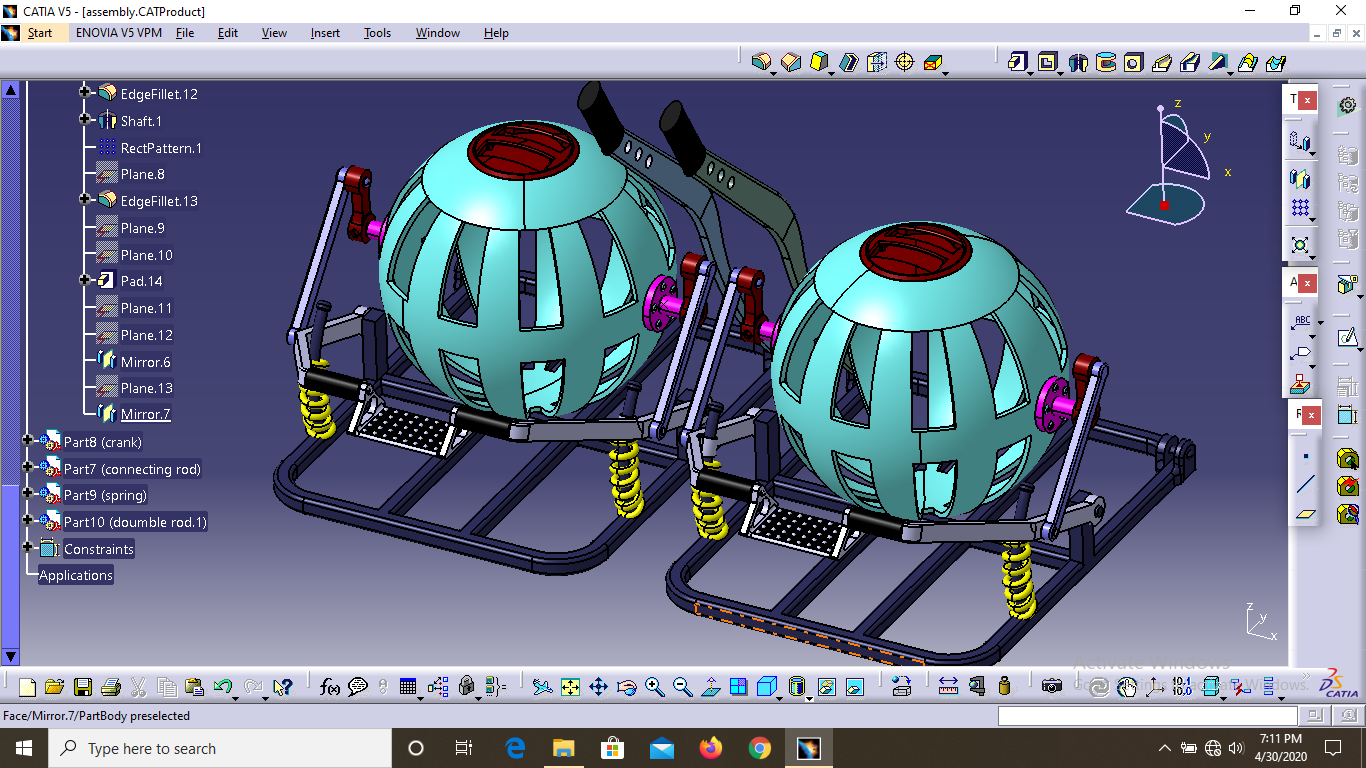This screenshot has height=768, width=1366.
Task: Click the What's This help cursor icon
Action: pyautogui.click(x=283, y=687)
